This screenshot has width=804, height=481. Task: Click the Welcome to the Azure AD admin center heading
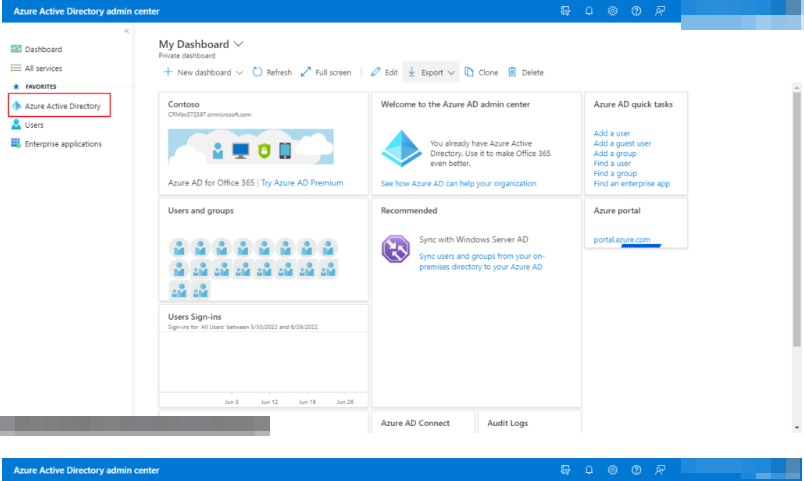coord(455,104)
